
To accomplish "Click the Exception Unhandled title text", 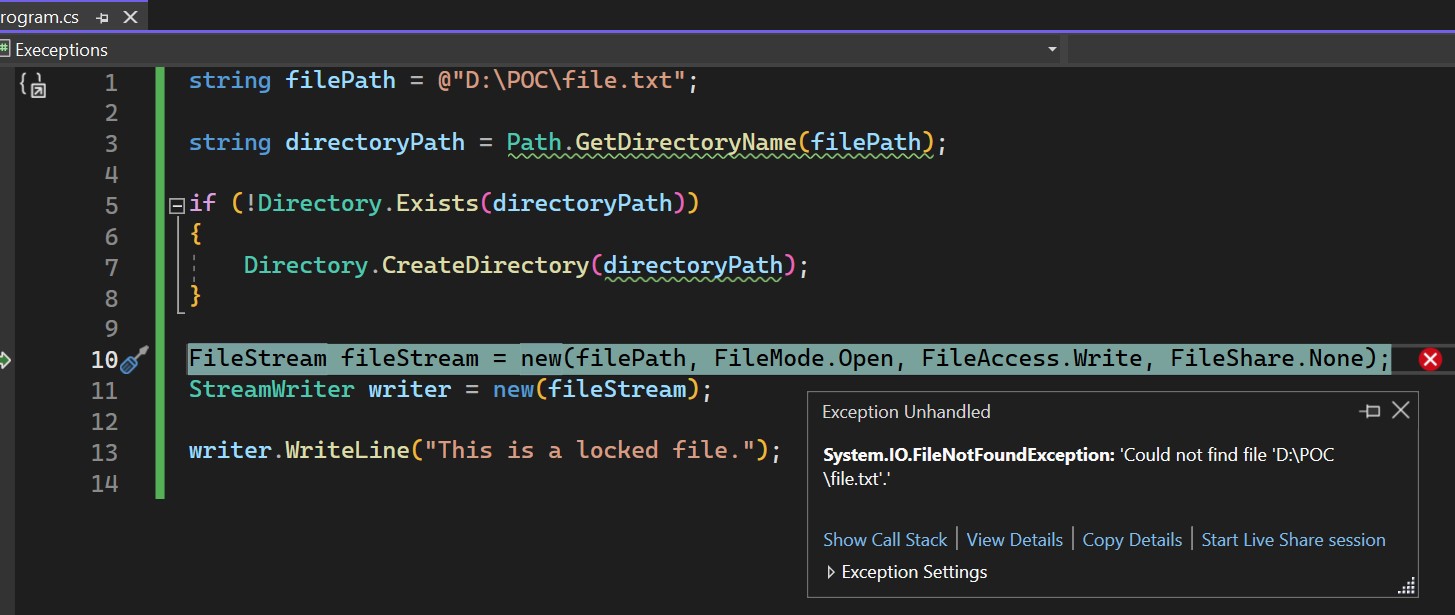I will tap(906, 412).
